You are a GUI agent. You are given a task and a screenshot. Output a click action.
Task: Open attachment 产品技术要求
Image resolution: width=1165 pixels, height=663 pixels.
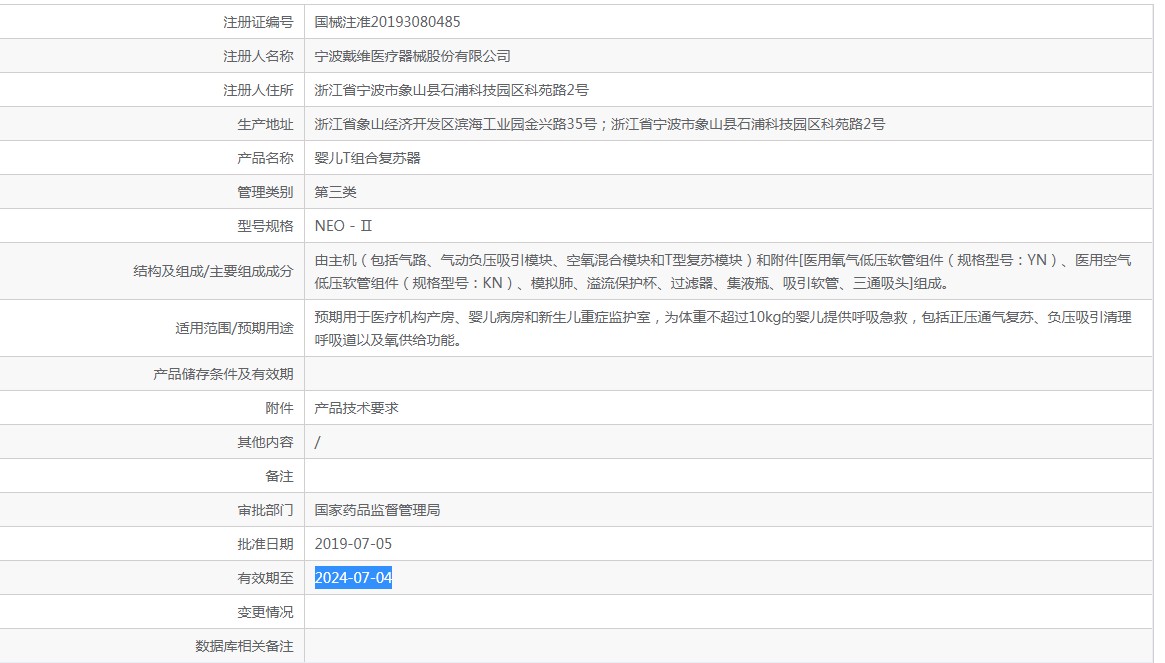[356, 408]
